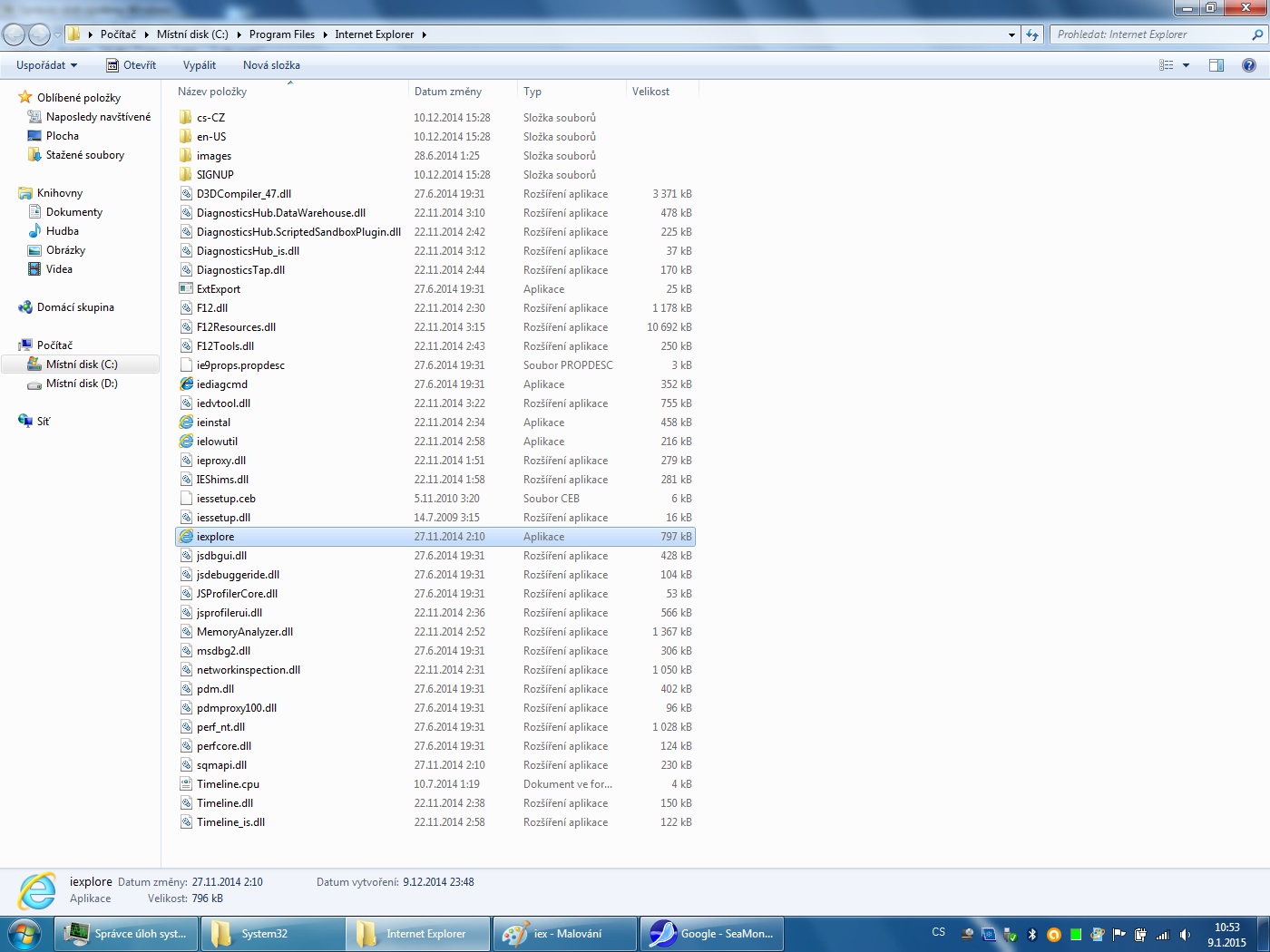Viewport: 1270px width, 952px height.
Task: Click the en-US folder icon
Action: pos(186,137)
